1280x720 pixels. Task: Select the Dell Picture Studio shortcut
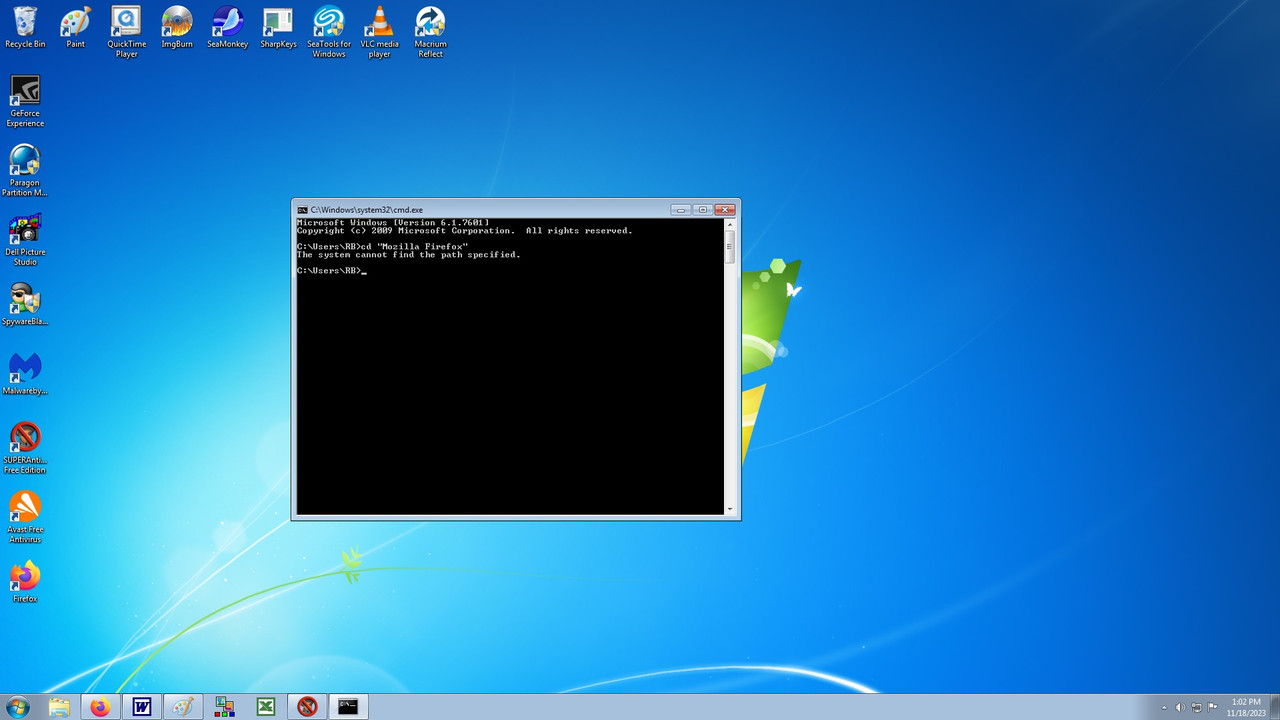[x=25, y=240]
